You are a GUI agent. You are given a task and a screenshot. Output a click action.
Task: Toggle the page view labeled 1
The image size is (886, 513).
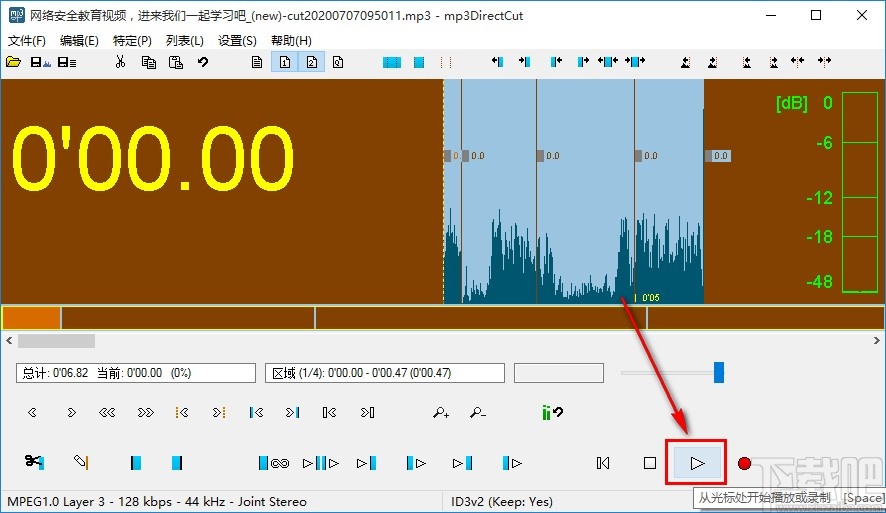(x=285, y=62)
